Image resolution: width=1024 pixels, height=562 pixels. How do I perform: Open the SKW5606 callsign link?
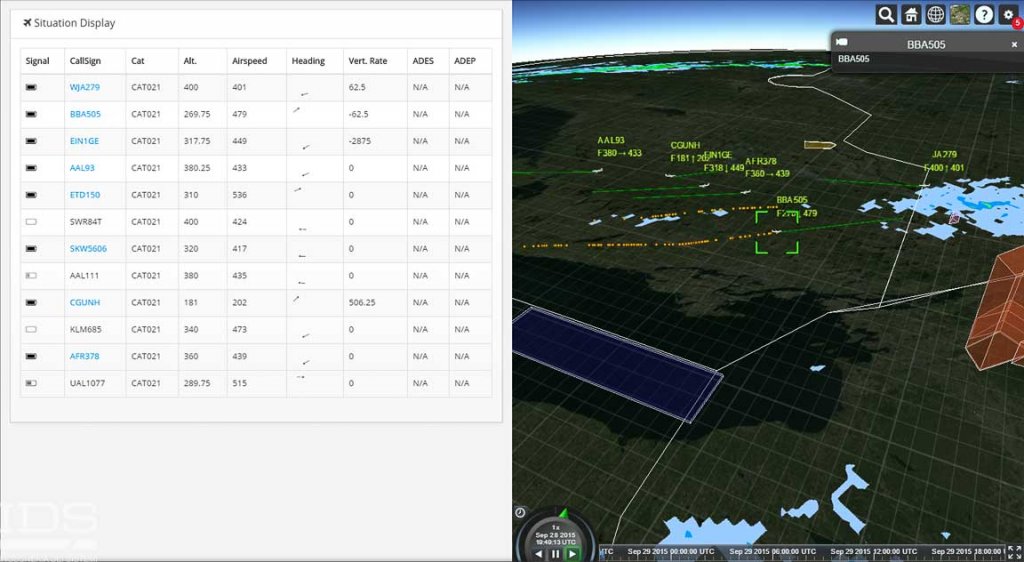88,249
